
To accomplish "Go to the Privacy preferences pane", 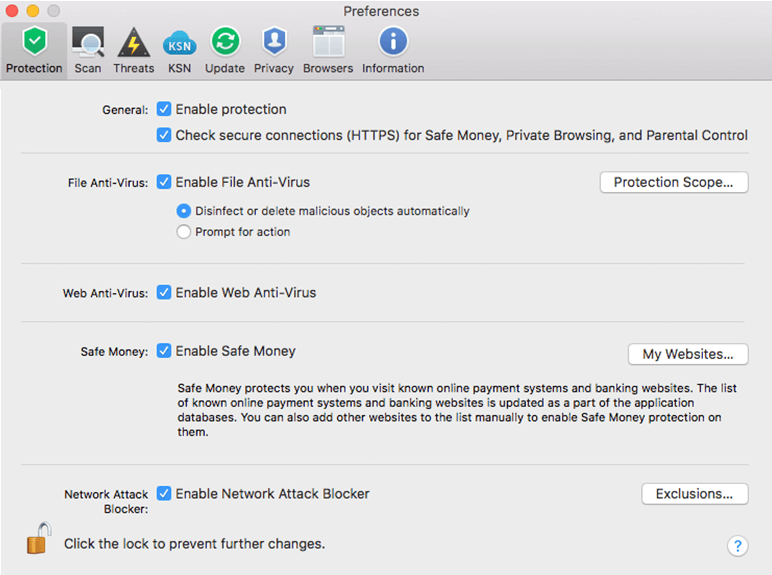I will 274,51.
